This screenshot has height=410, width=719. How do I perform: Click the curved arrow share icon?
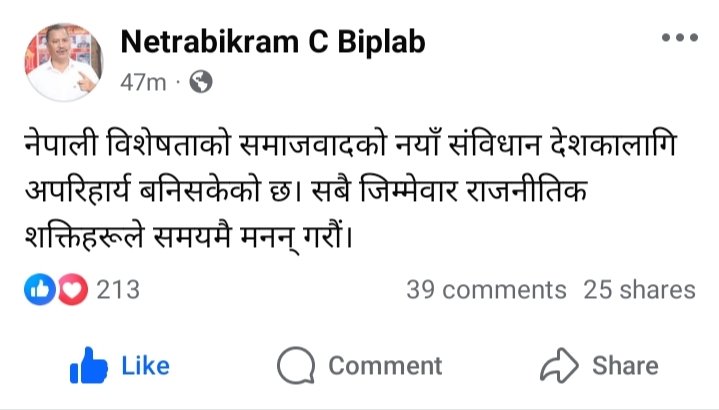click(559, 367)
